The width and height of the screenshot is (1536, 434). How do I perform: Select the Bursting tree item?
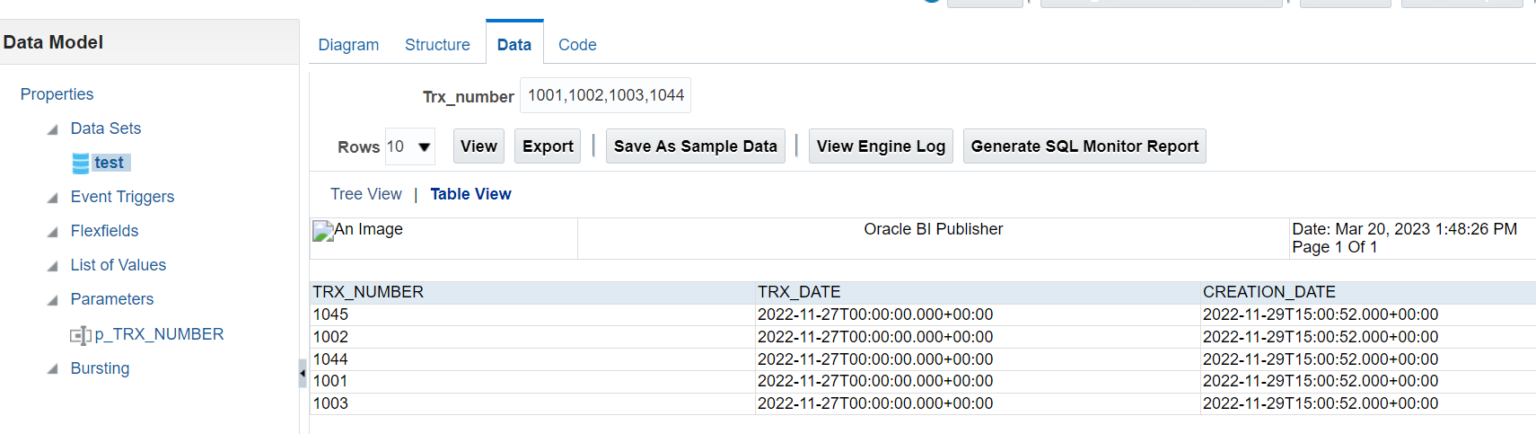pyautogui.click(x=99, y=368)
